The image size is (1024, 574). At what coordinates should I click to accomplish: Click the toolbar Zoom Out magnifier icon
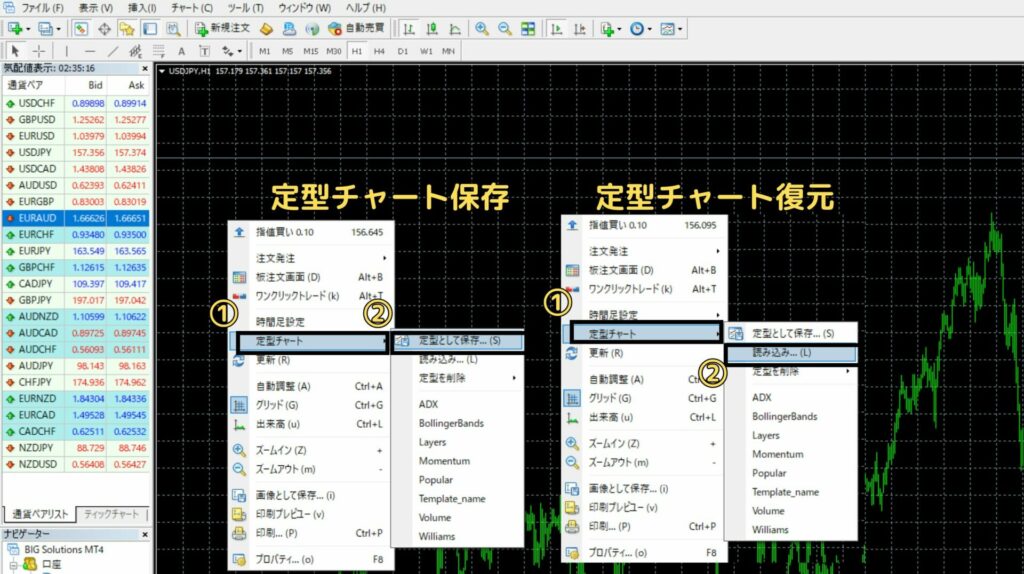(x=504, y=28)
